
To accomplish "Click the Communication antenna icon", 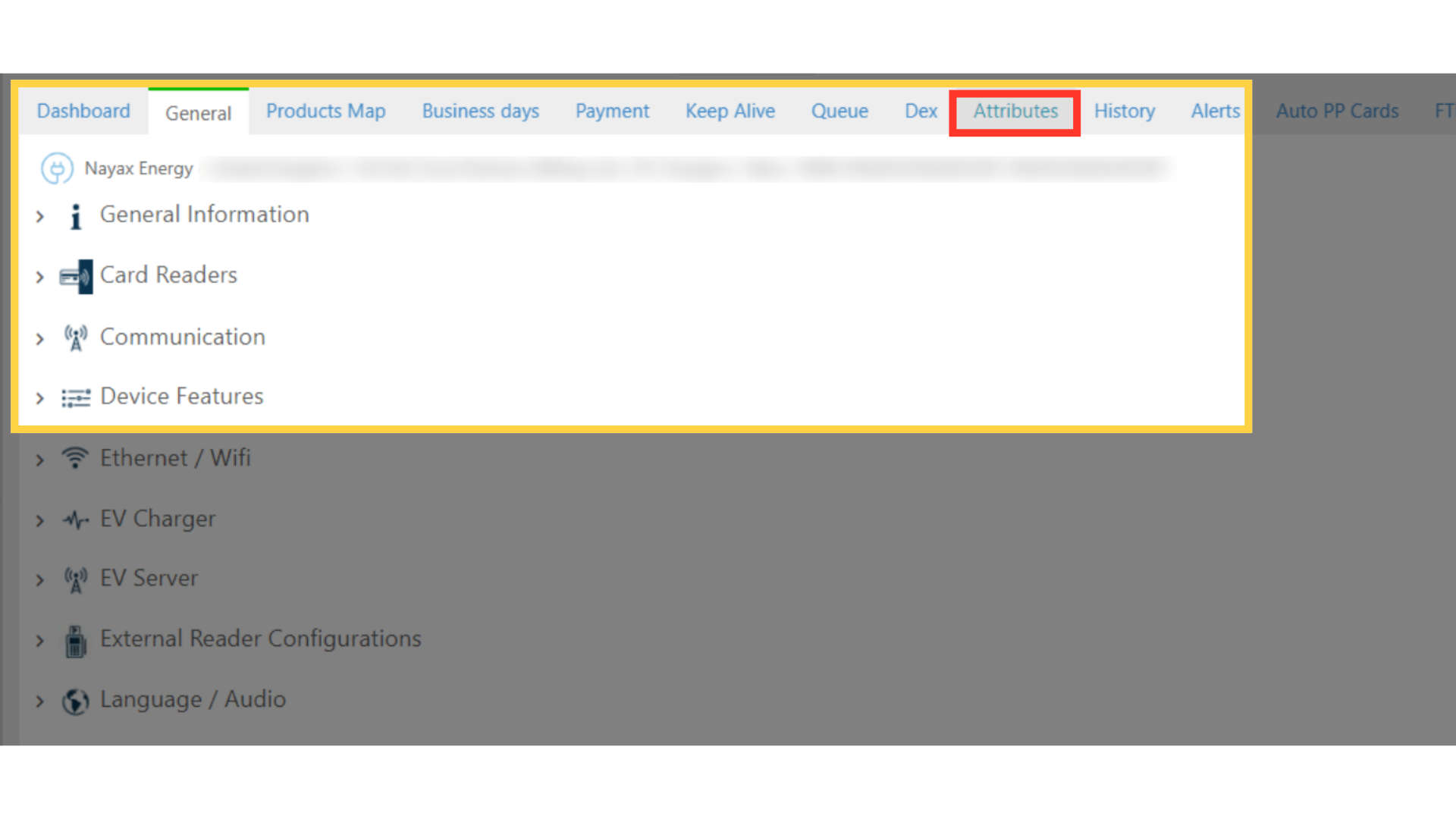I will [x=76, y=337].
